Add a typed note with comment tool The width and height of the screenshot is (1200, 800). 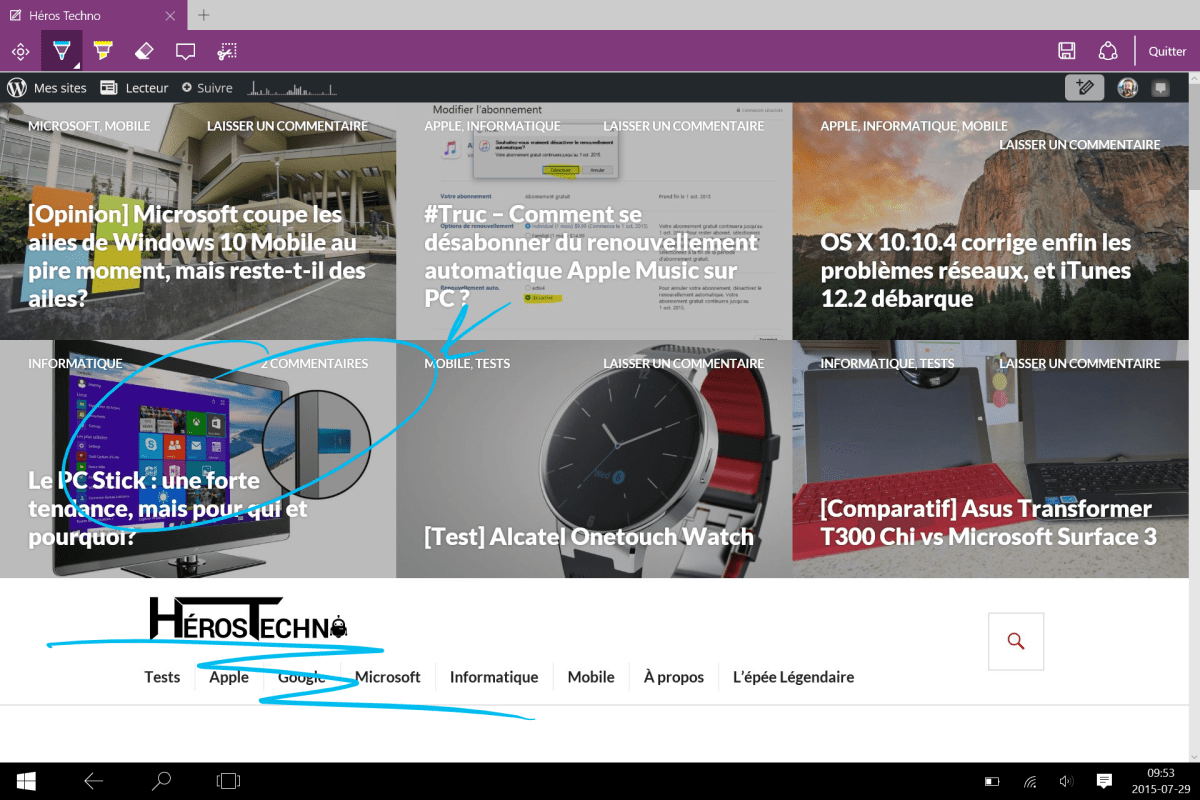[x=185, y=51]
